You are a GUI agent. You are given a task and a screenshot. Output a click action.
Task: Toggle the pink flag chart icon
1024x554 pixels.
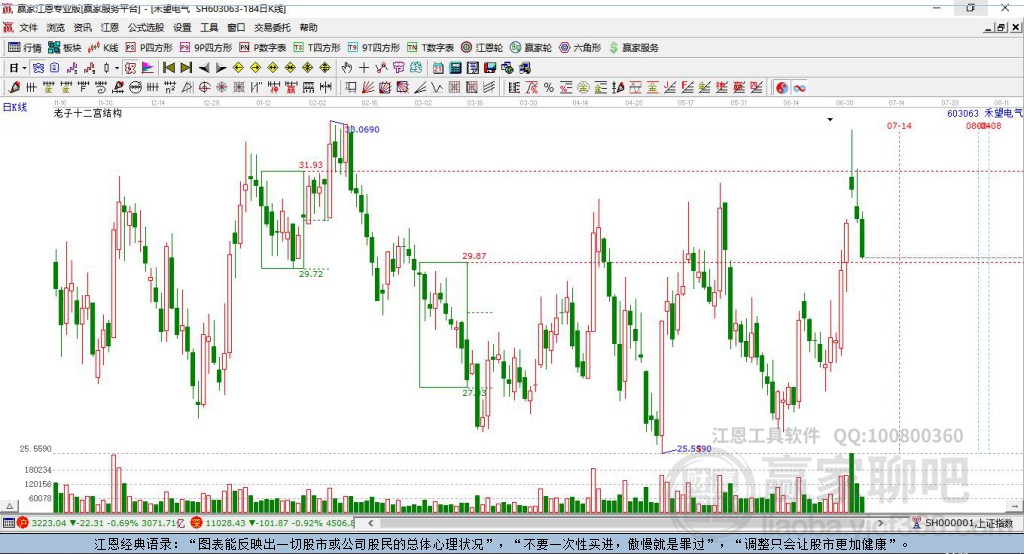pos(148,68)
